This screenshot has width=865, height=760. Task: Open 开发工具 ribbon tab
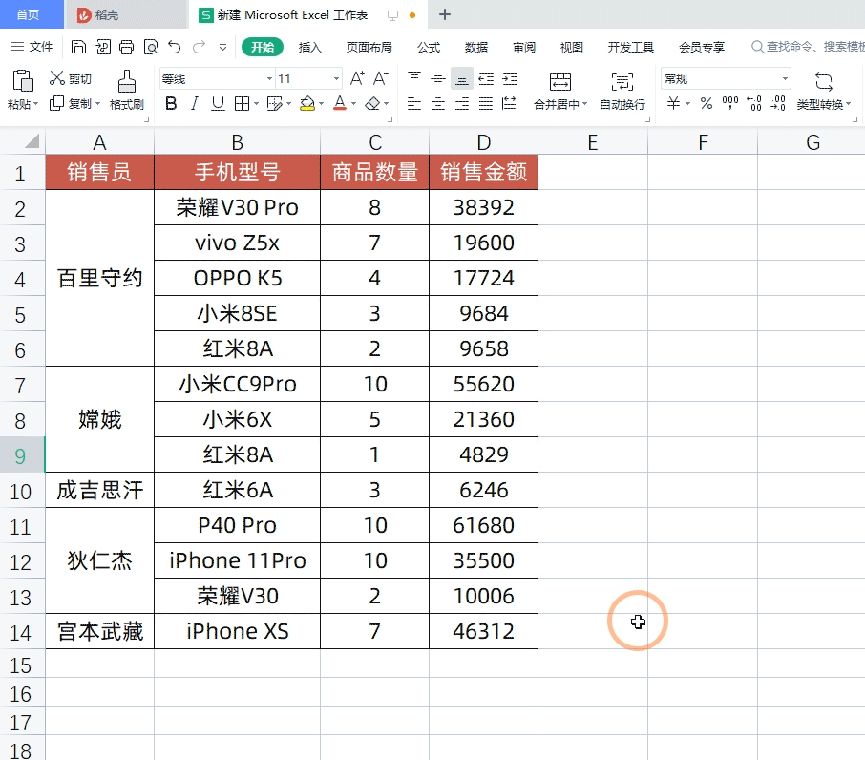pos(631,47)
